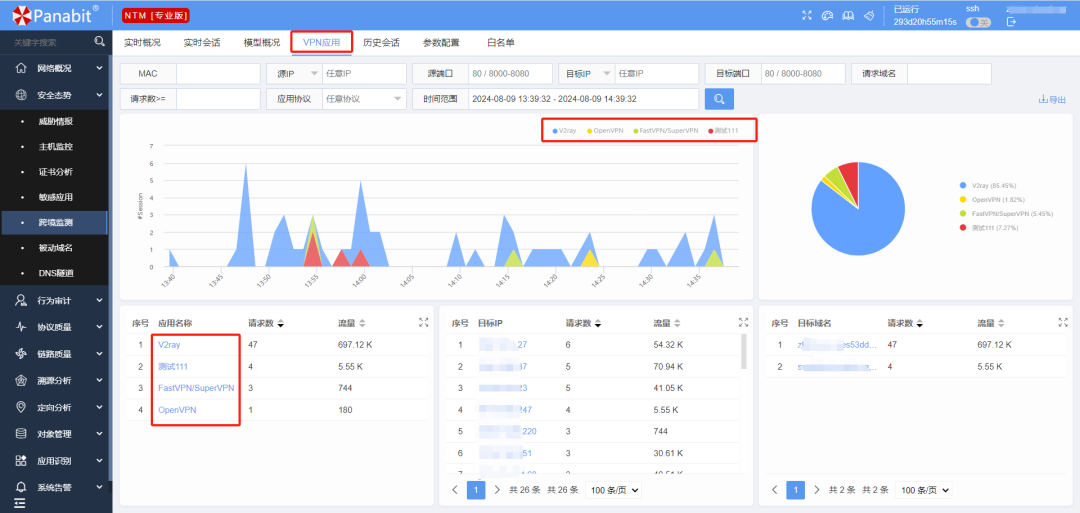Image resolution: width=1080 pixels, height=513 pixels.
Task: Click the fullscreen icon in top header
Action: coord(808,15)
